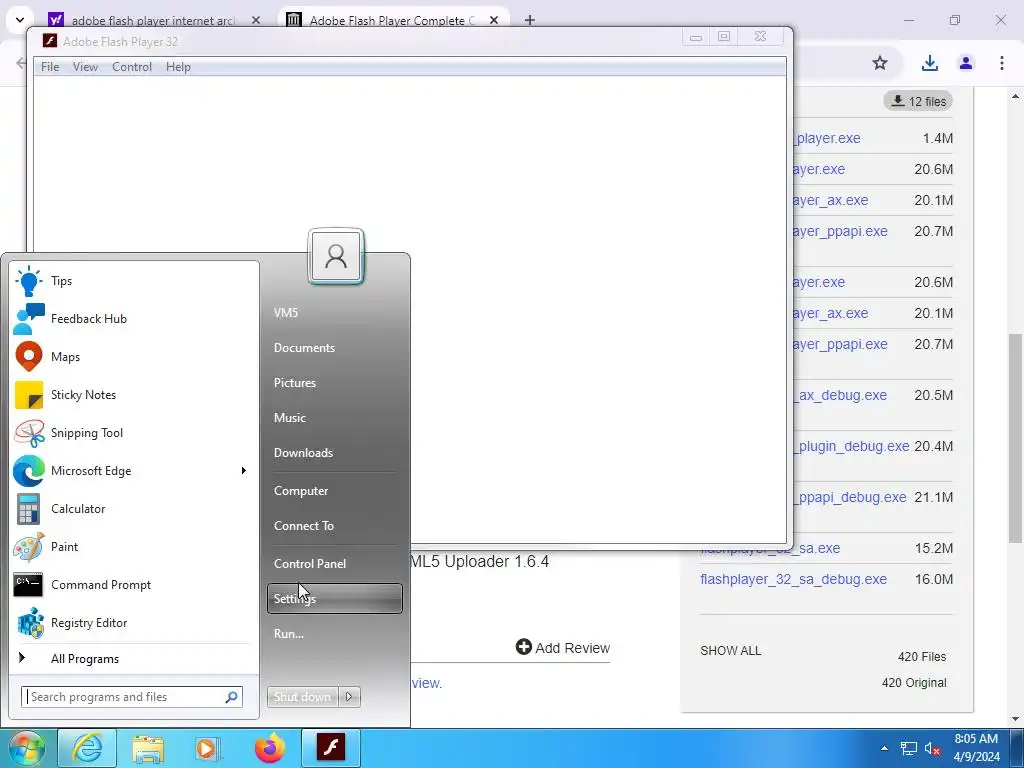
Task: Click the Add Review plus icon
Action: [524, 647]
